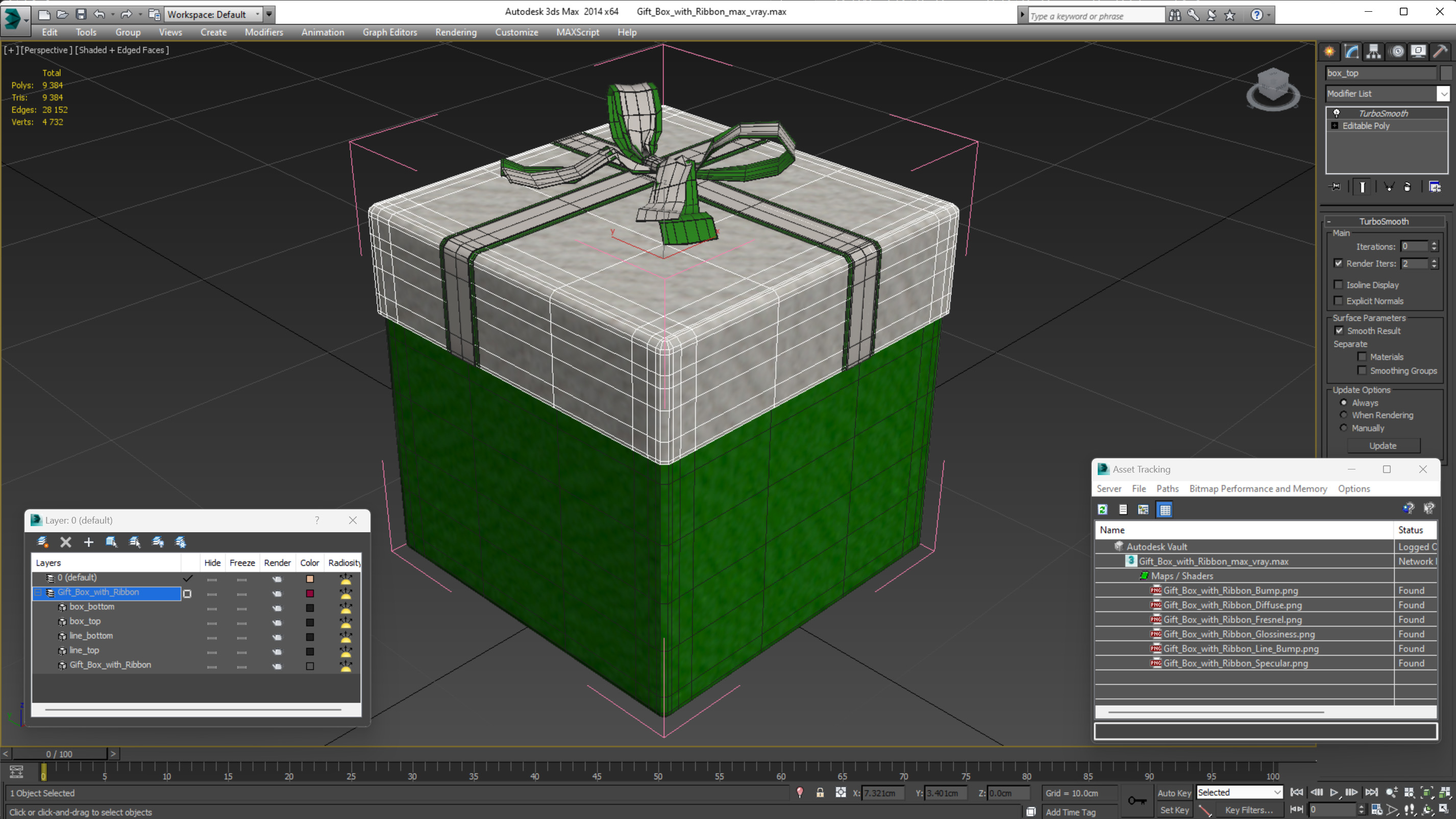Click the Shaded + Edged Faces viewport label
The height and width of the screenshot is (819, 1456).
122,49
